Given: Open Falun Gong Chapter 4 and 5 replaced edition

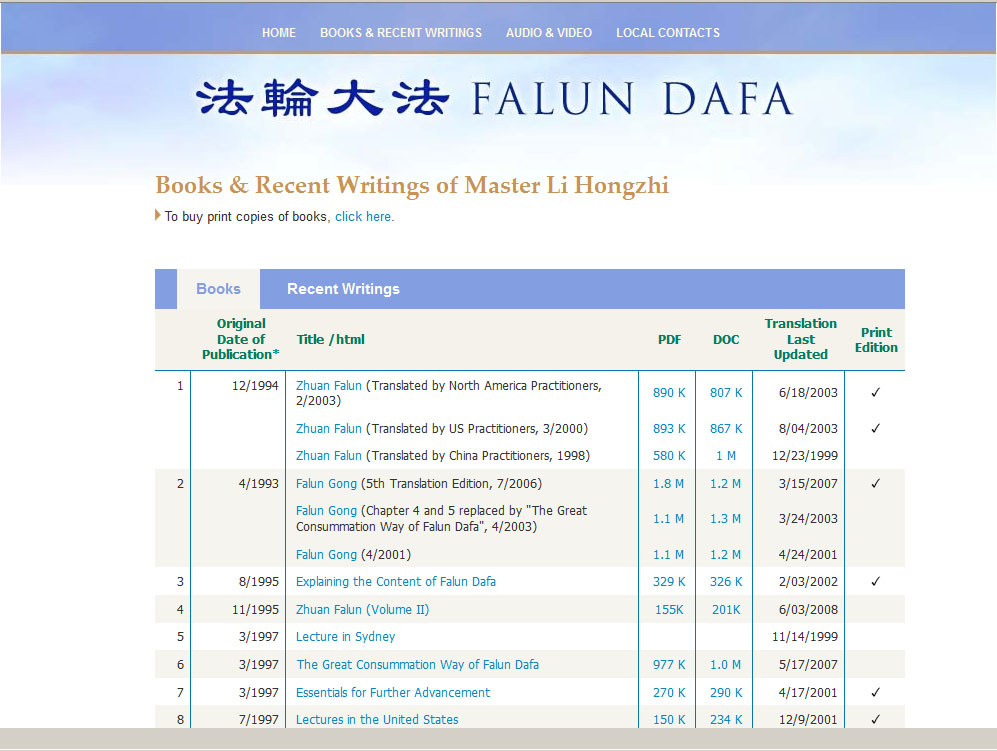Looking at the screenshot, I should (x=326, y=510).
